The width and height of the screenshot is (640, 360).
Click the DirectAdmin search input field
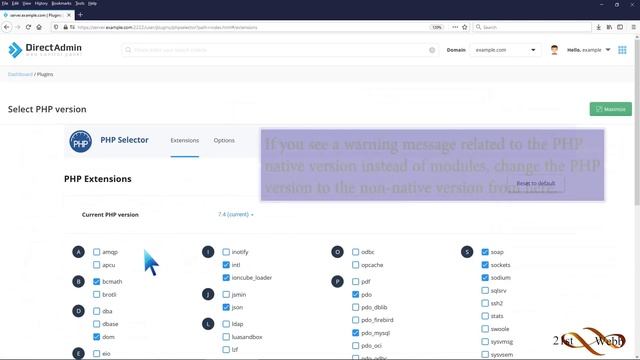[x=280, y=50]
